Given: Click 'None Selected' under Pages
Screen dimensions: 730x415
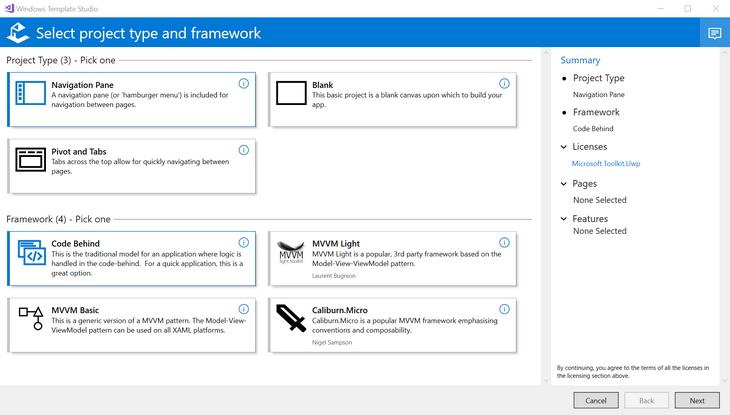Looking at the screenshot, I should click(x=600, y=200).
